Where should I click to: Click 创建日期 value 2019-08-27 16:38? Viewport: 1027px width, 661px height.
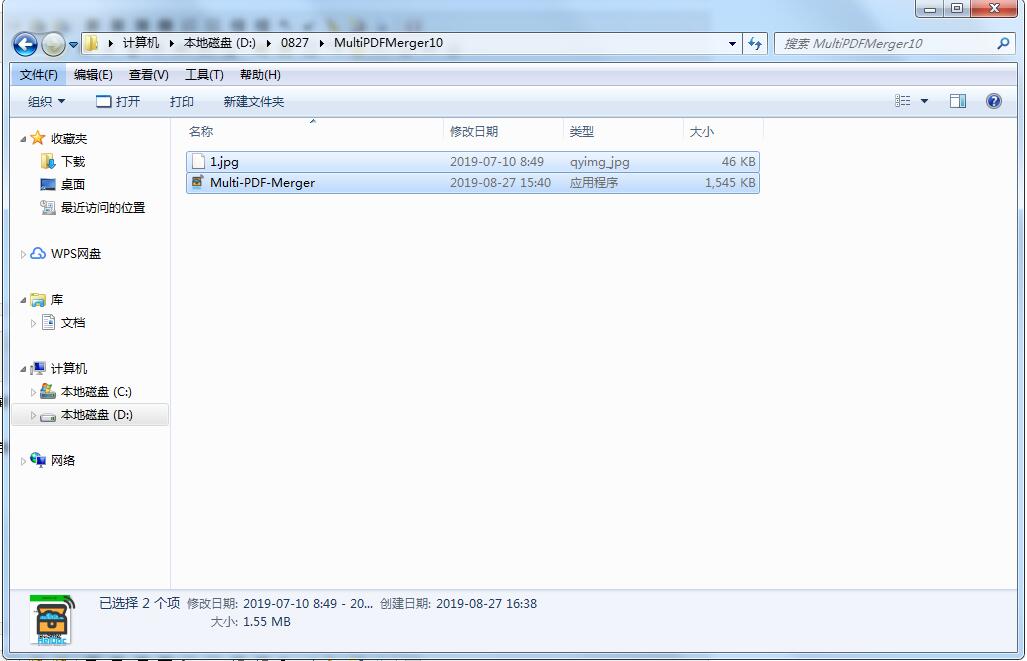point(486,603)
